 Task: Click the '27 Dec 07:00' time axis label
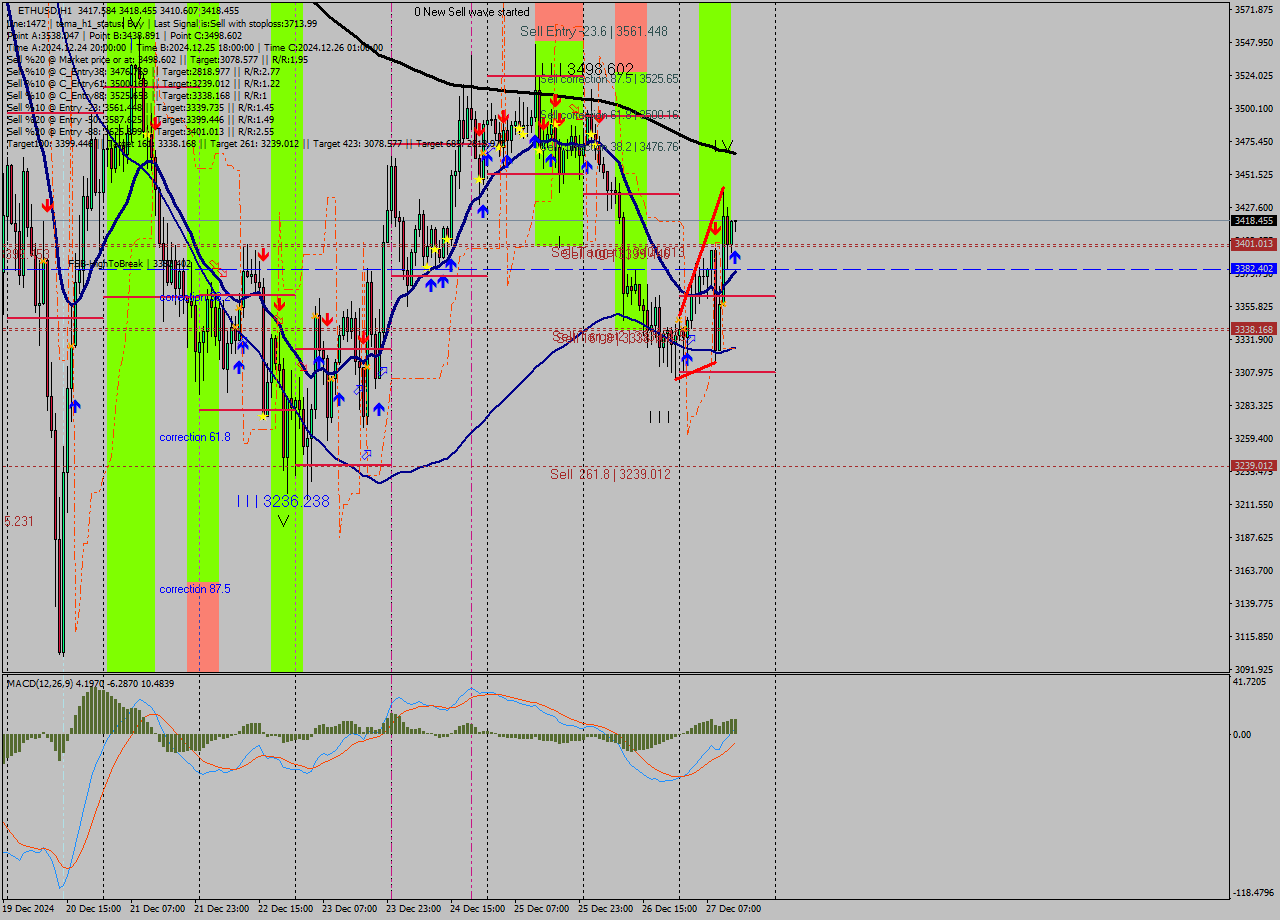(733, 909)
